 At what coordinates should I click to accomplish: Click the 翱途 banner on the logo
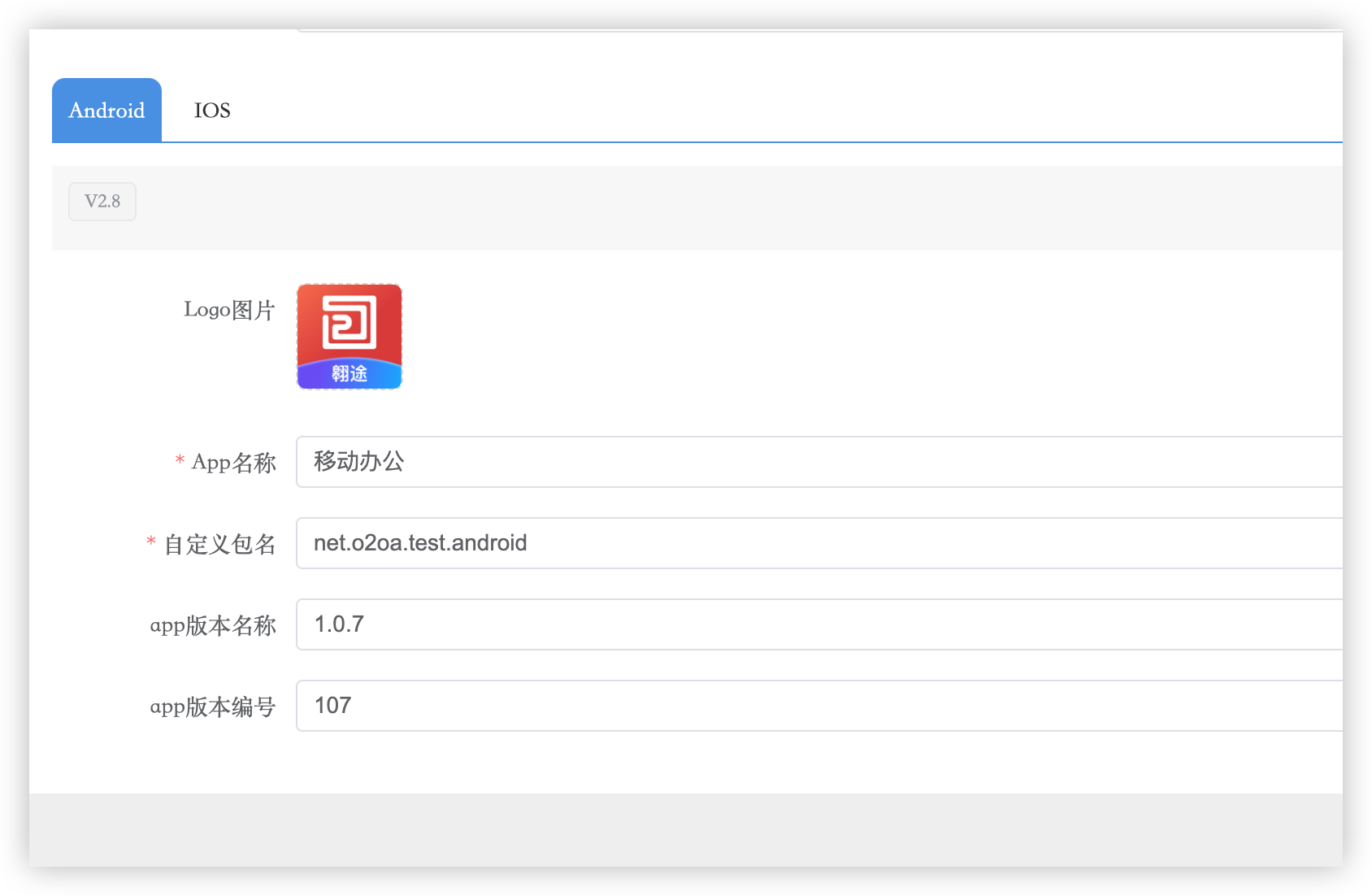coord(350,374)
